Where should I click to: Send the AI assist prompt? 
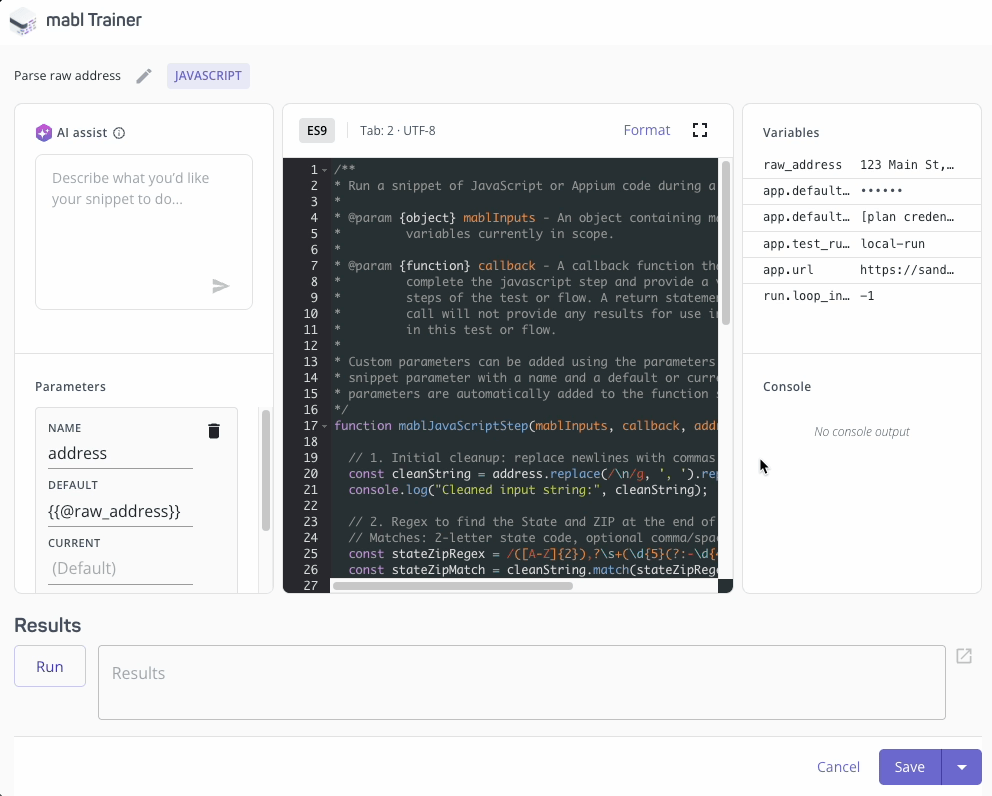(221, 286)
